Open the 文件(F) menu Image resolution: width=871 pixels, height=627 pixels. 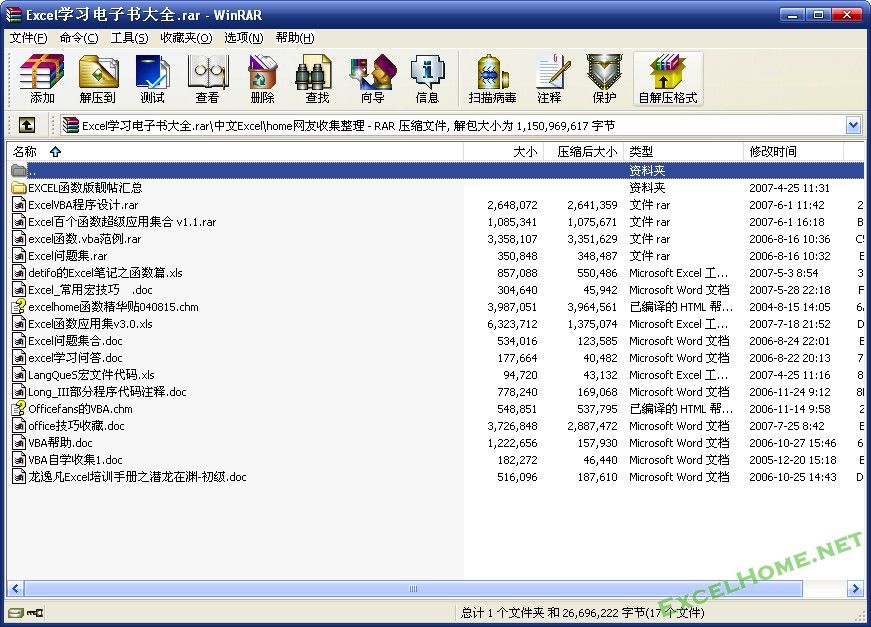pyautogui.click(x=28, y=38)
